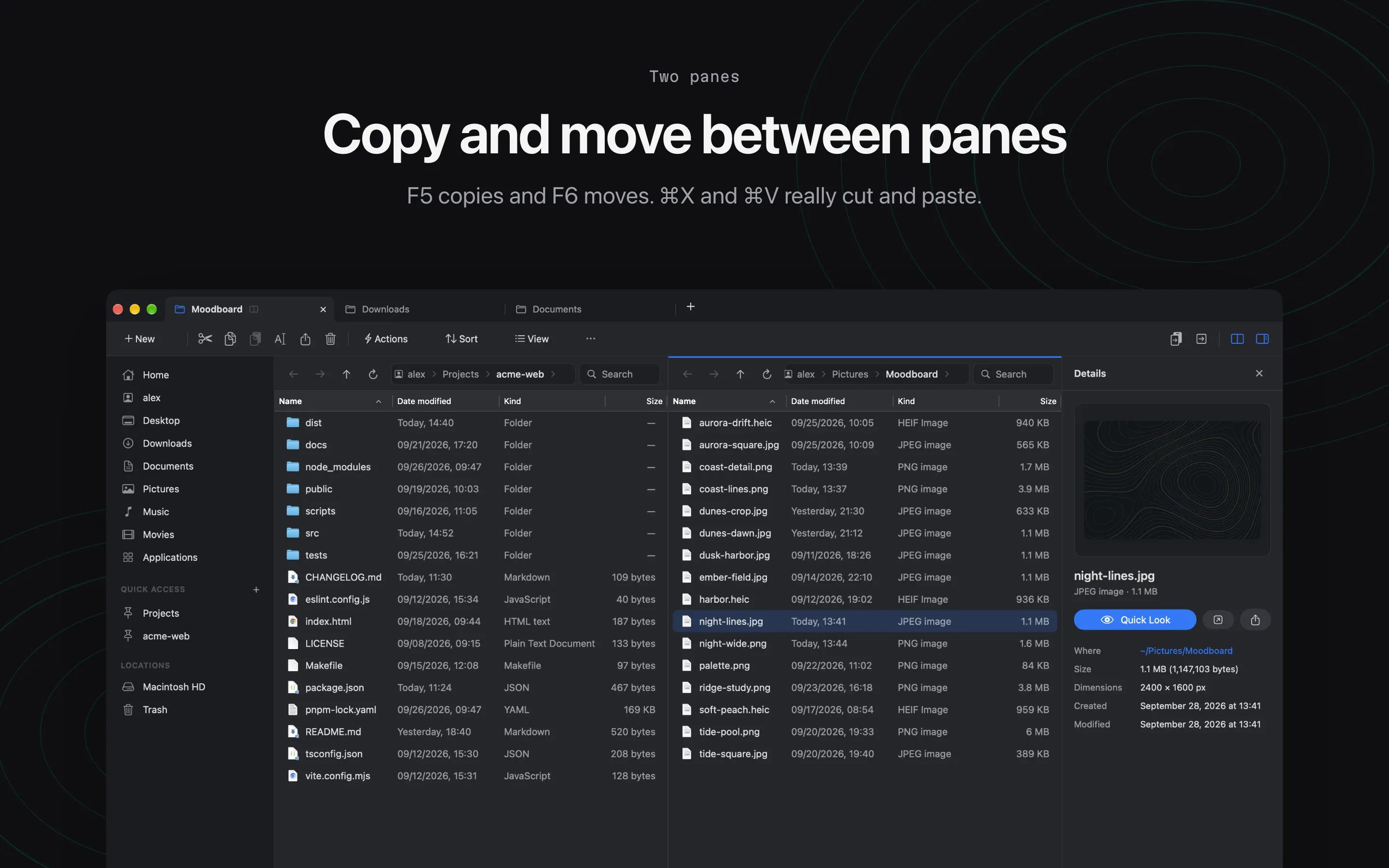Screen dimensions: 1389x868
Task: Click share icon in Details panel
Action: (x=1255, y=620)
